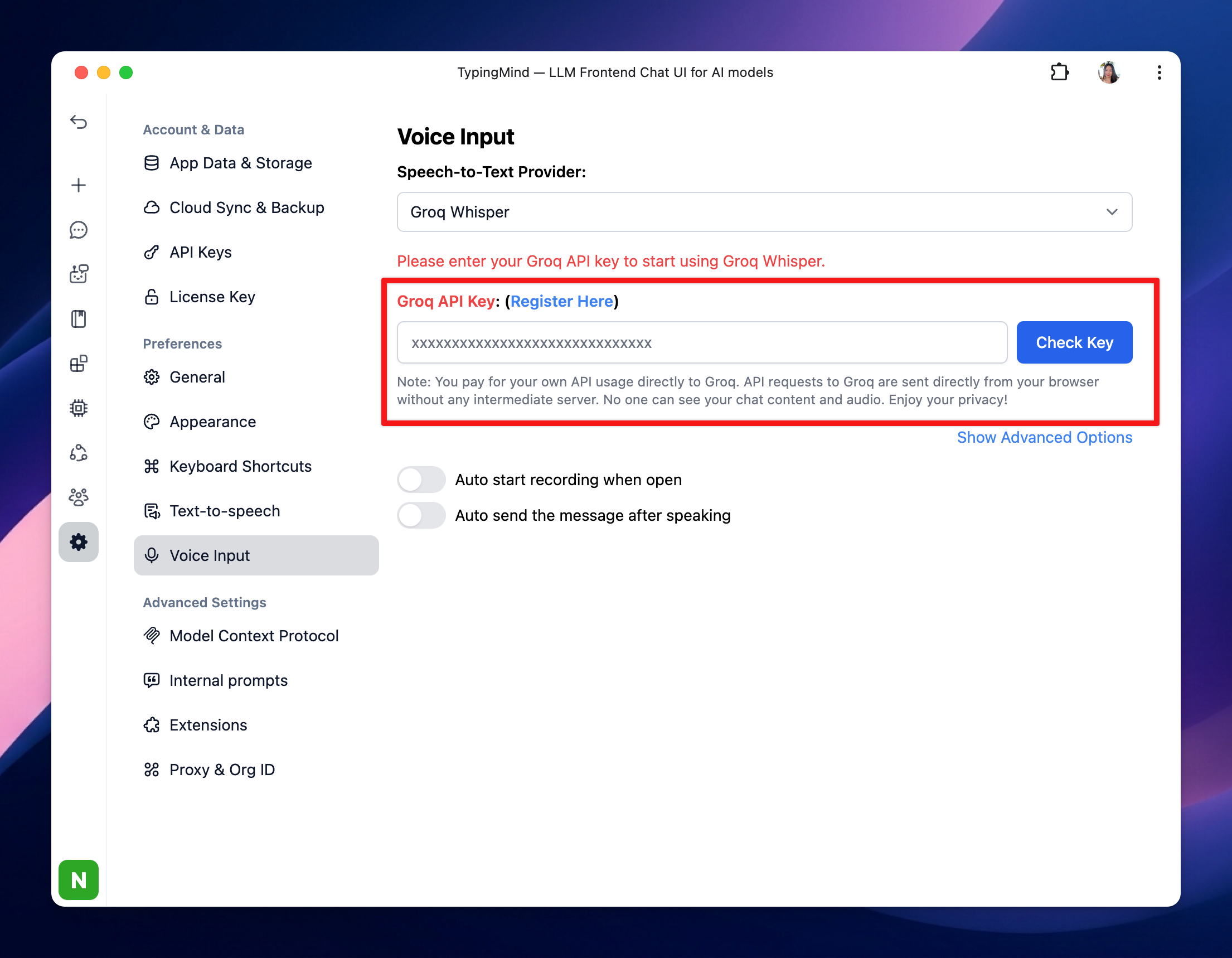
Task: Open the API Keys section
Action: coord(256,252)
